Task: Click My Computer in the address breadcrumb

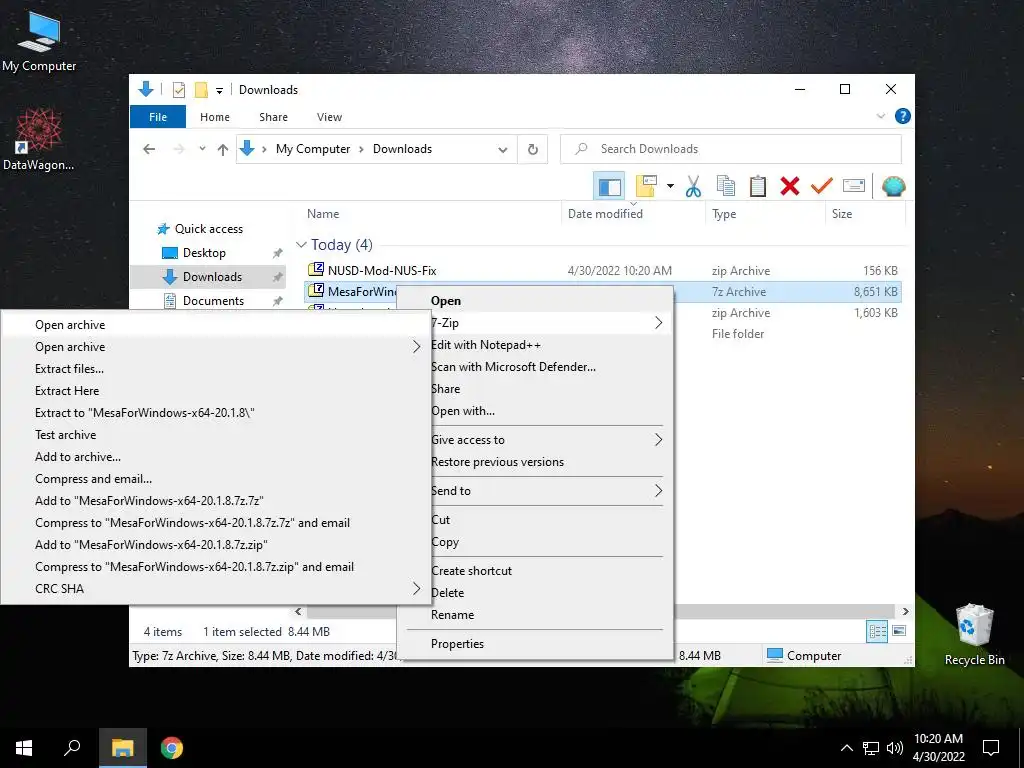Action: 313,149
